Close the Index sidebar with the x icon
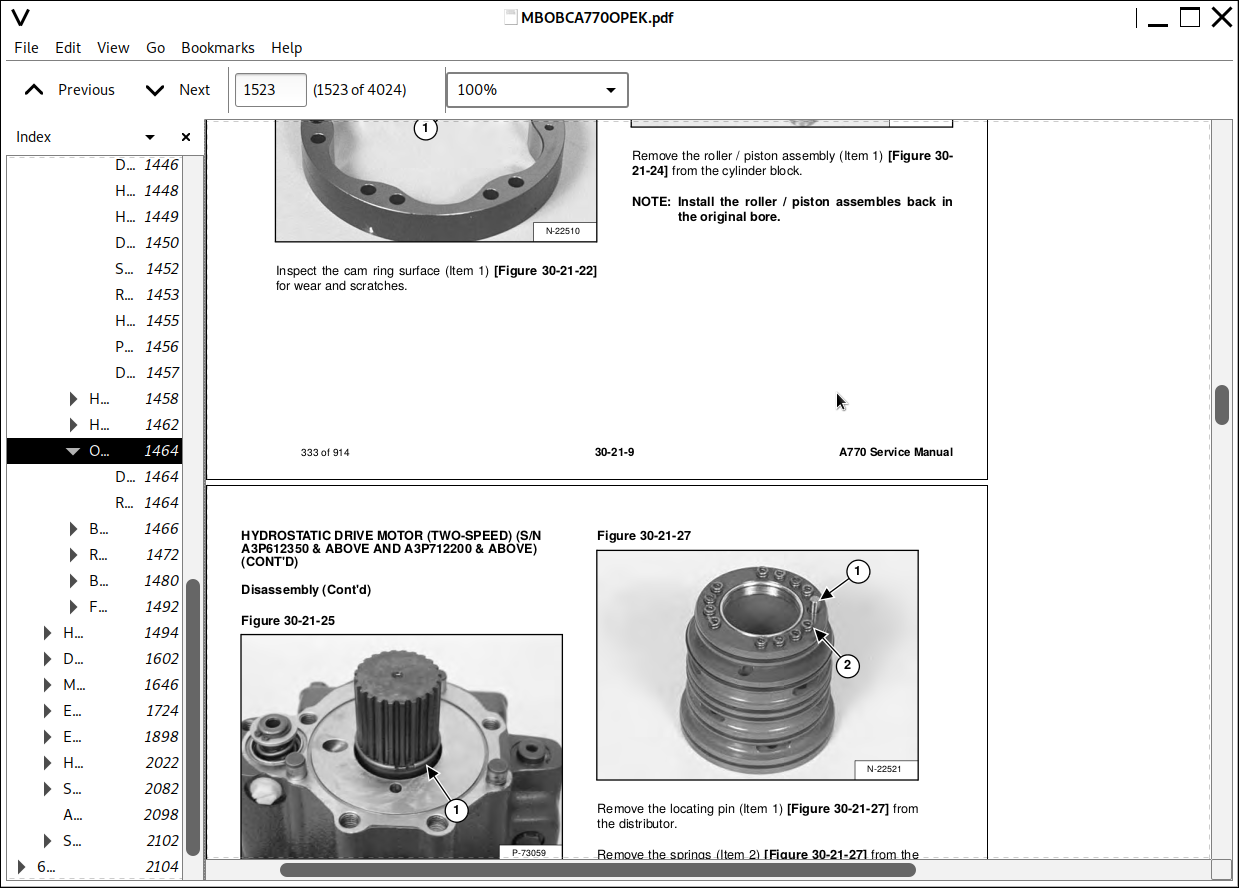Screen dimensions: 1239x888 185,137
